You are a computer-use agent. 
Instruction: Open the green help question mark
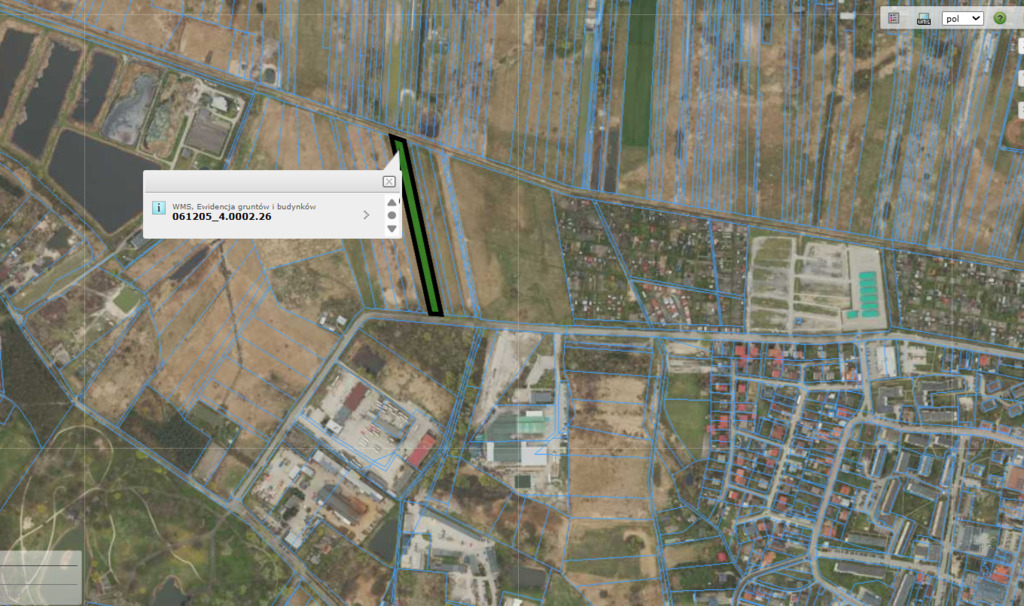pyautogui.click(x=999, y=18)
